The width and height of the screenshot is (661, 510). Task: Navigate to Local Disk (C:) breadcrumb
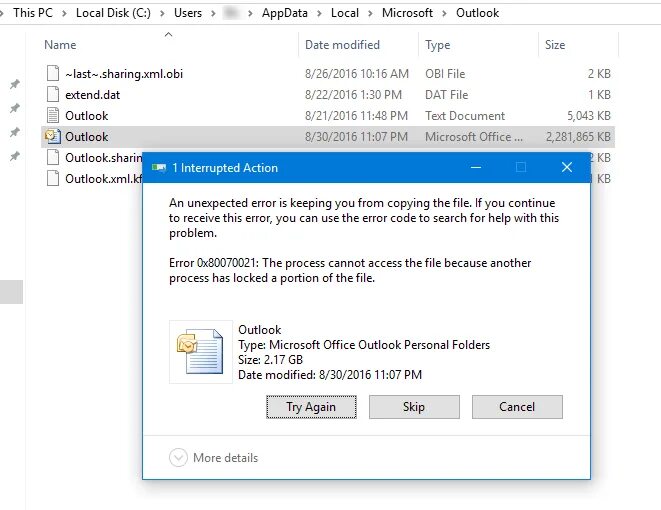point(113,13)
